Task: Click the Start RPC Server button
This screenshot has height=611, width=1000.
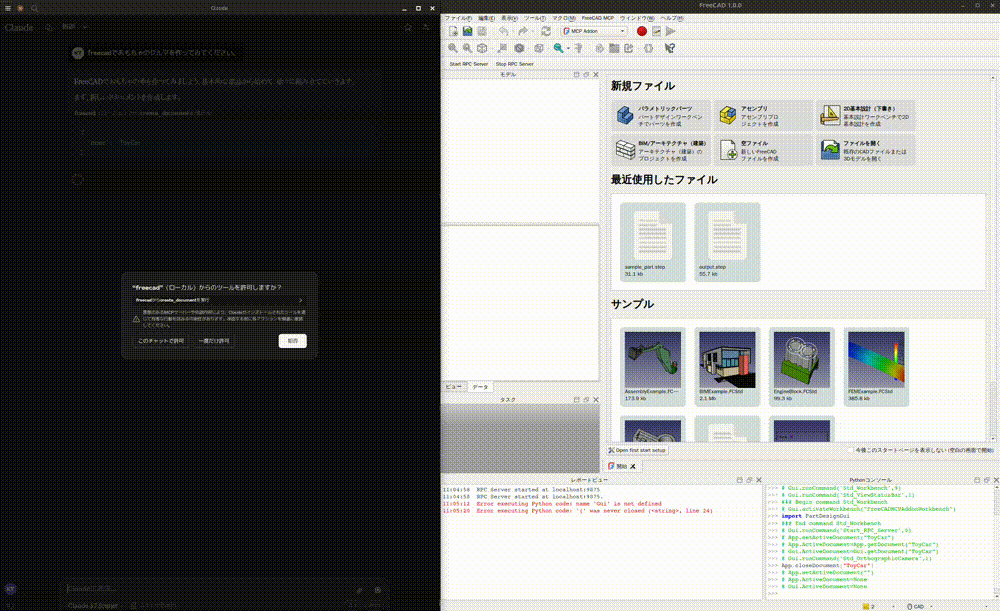Action: coord(468,63)
